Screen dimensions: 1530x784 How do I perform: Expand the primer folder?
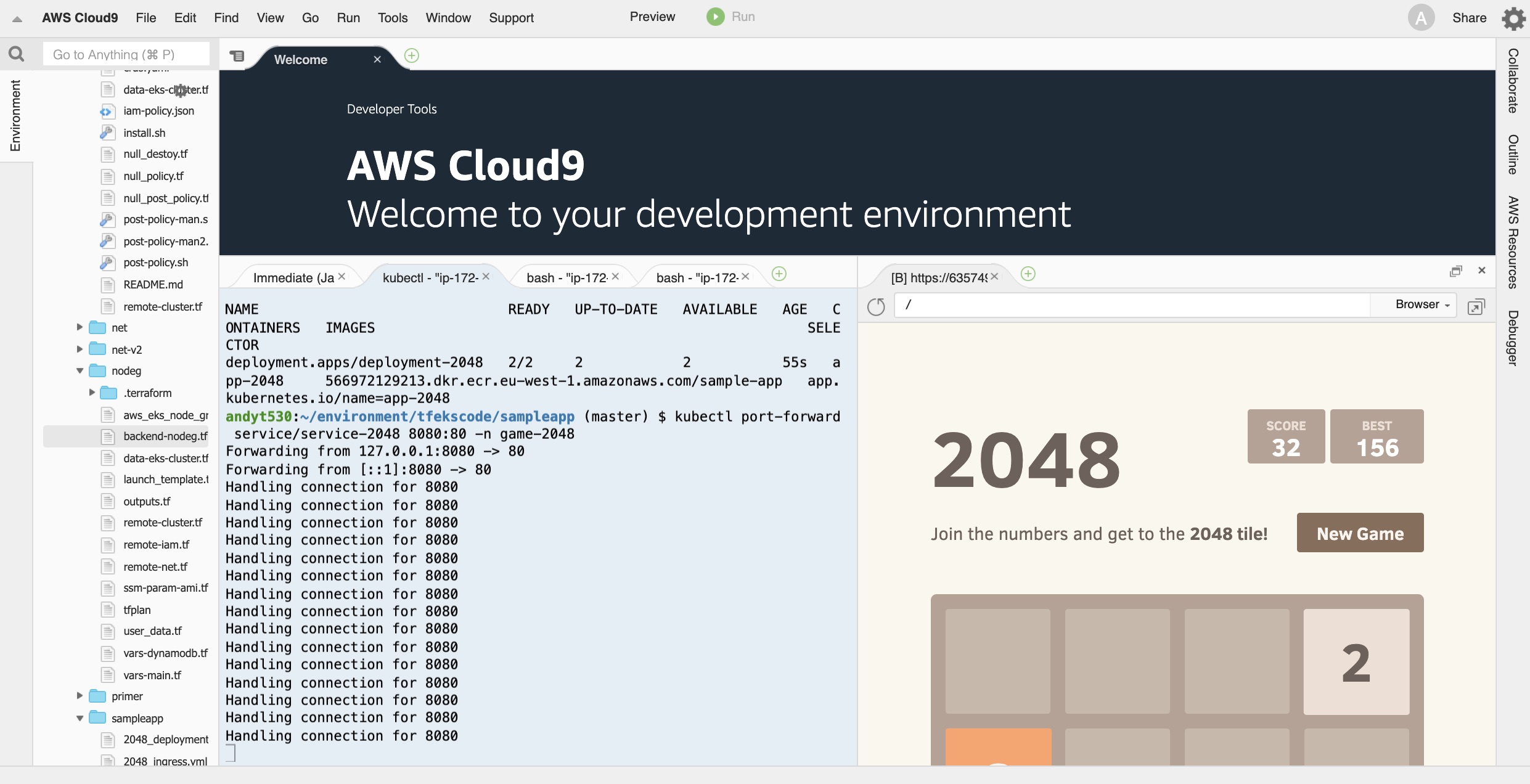pos(80,696)
